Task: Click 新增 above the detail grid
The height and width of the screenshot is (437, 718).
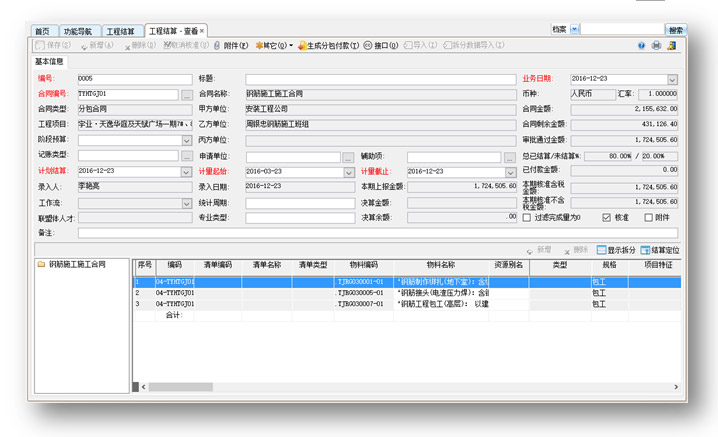Action: [x=539, y=250]
